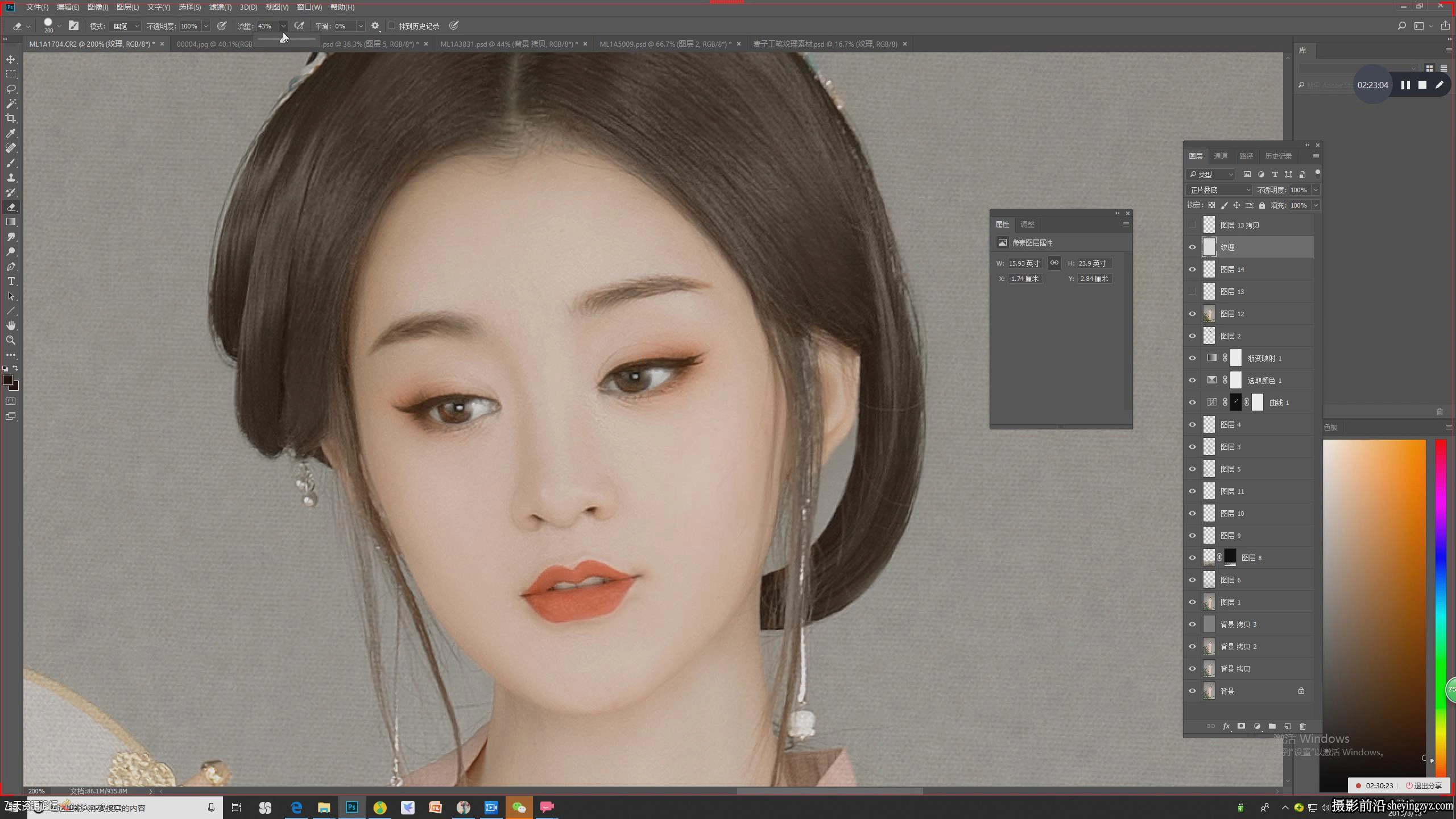Click the delete layer trash icon
Image resolution: width=1456 pixels, height=819 pixels.
[x=1302, y=726]
